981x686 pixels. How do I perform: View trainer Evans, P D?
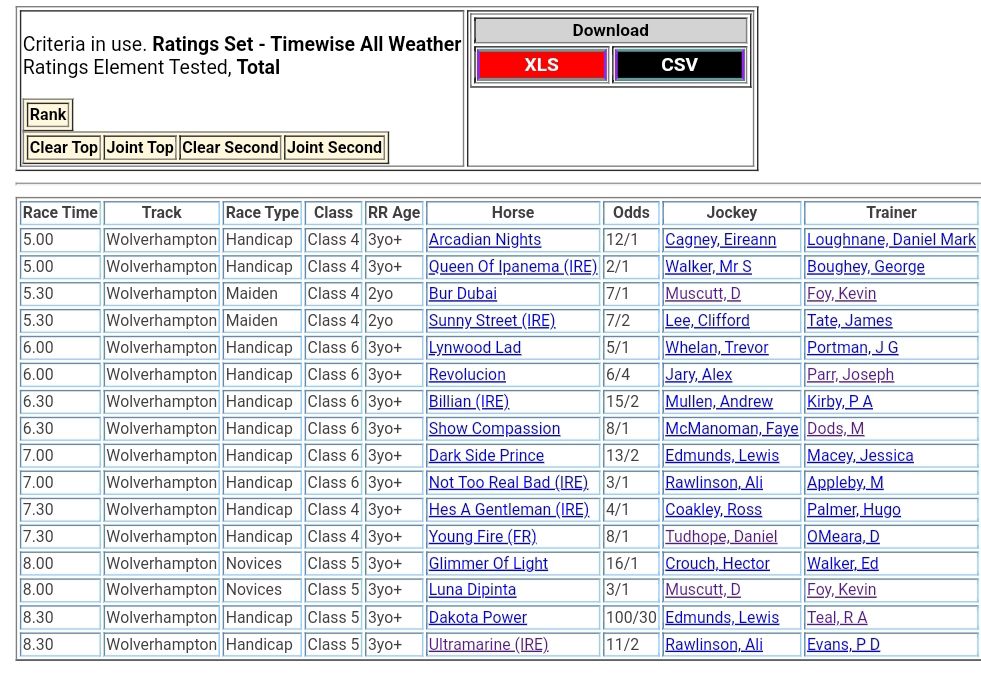(x=843, y=645)
